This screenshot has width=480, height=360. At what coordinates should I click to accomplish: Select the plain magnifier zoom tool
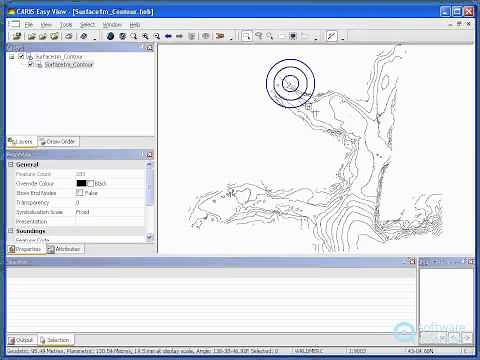tap(134, 36)
